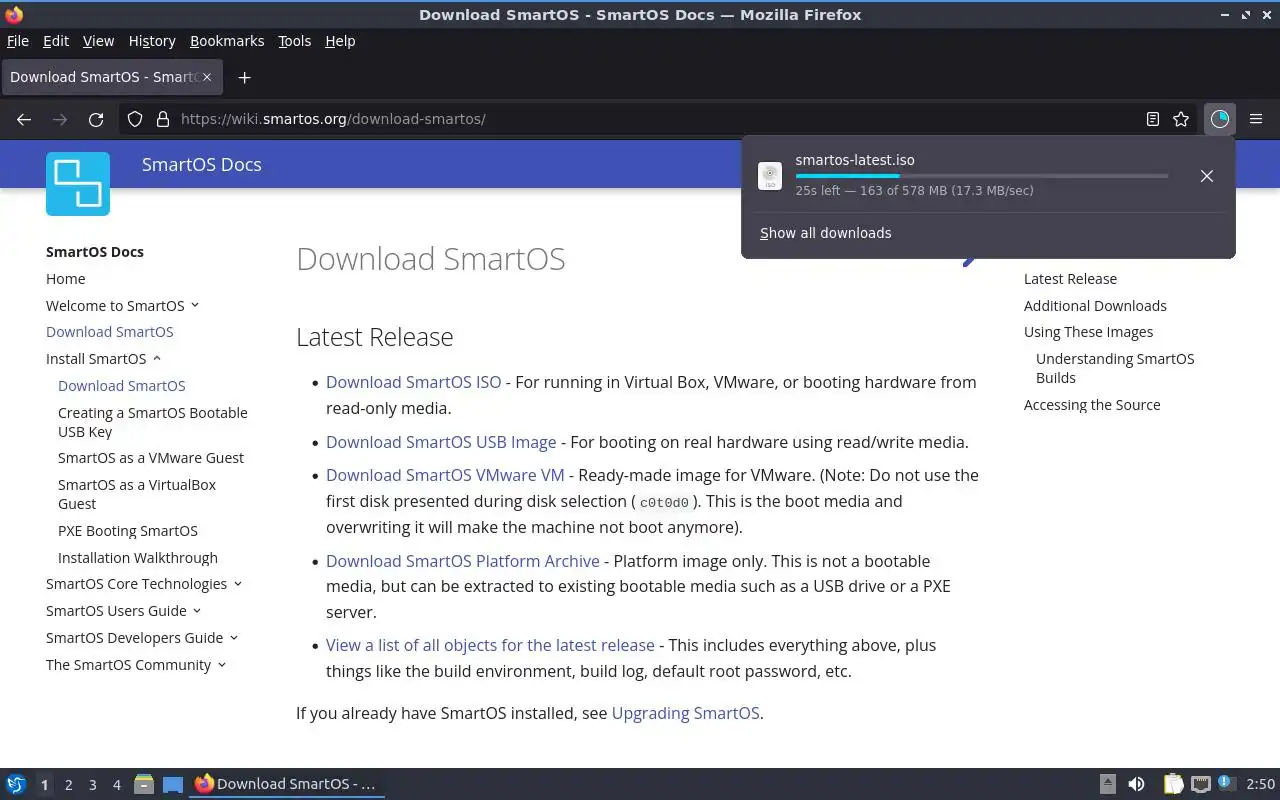Open the Firefox hamburger menu
Viewport: 1280px width, 800px height.
click(x=1256, y=119)
